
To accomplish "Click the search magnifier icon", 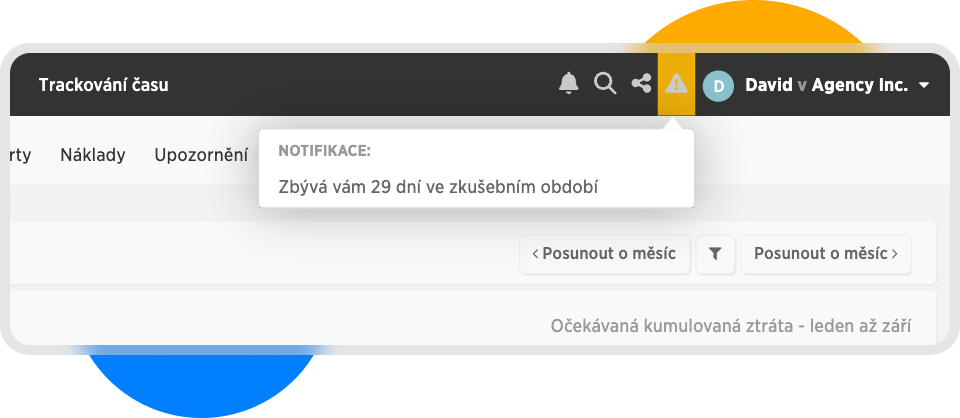I will point(605,84).
